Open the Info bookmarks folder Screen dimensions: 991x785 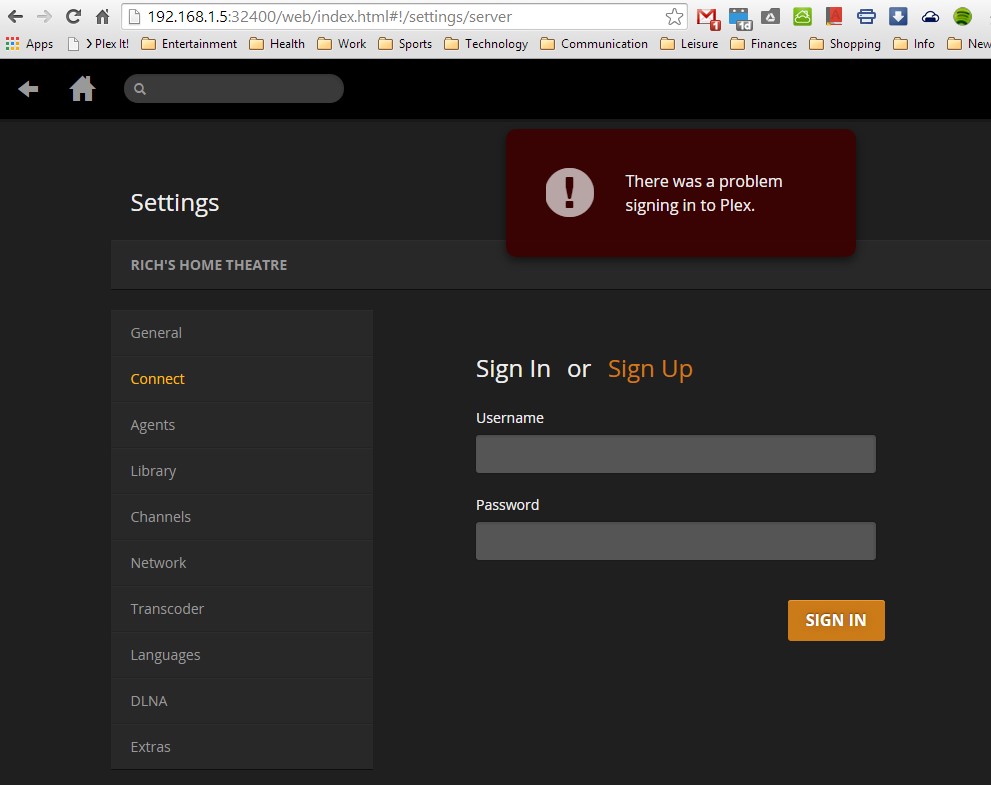(914, 44)
